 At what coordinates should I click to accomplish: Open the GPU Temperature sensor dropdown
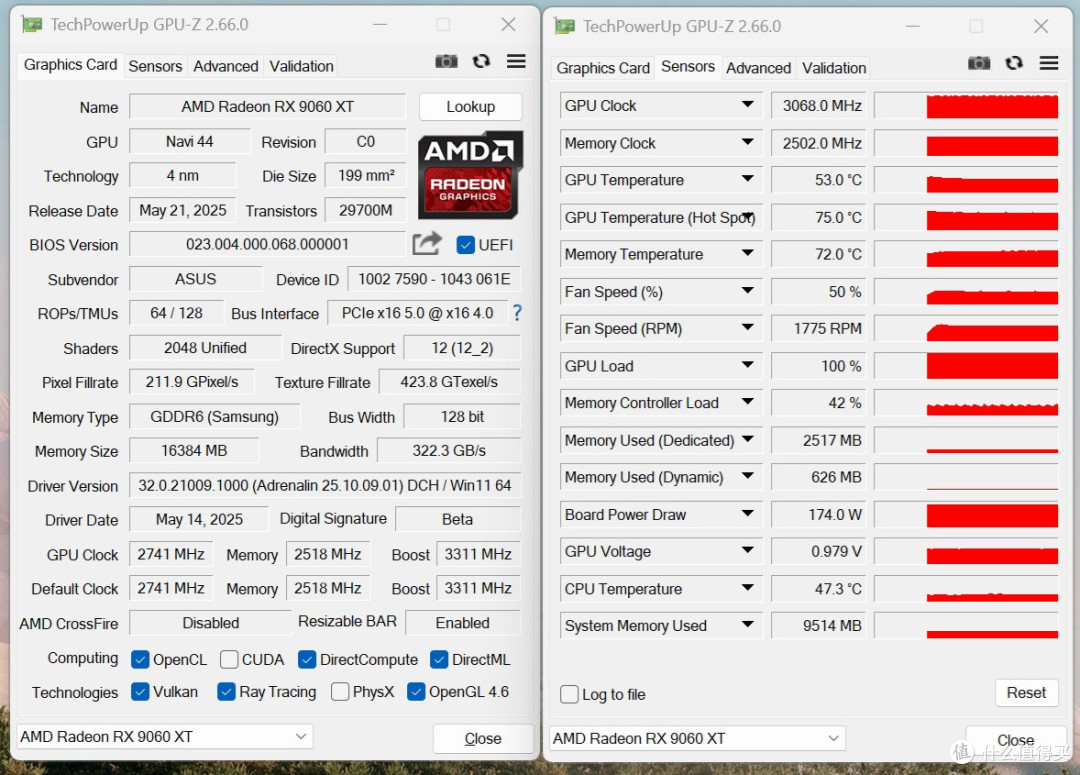coord(747,179)
